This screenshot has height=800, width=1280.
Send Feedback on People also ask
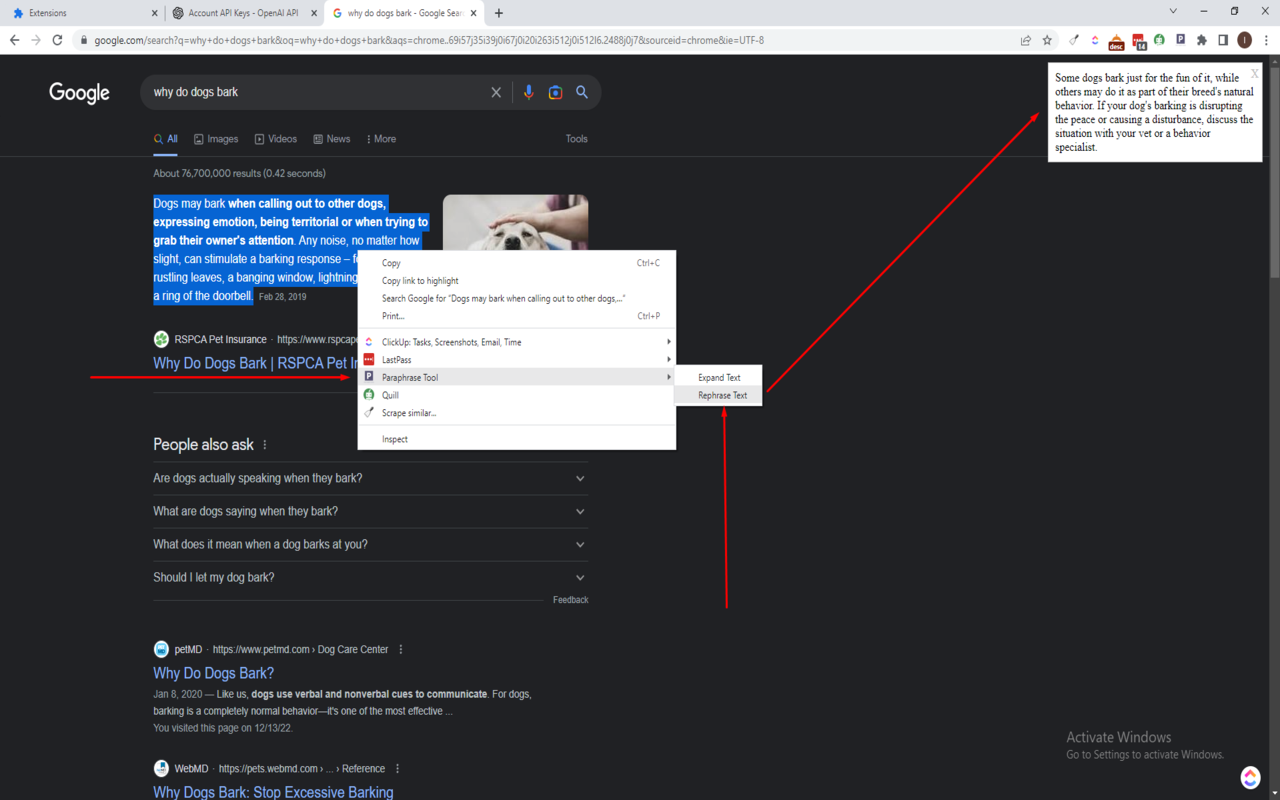click(x=570, y=600)
